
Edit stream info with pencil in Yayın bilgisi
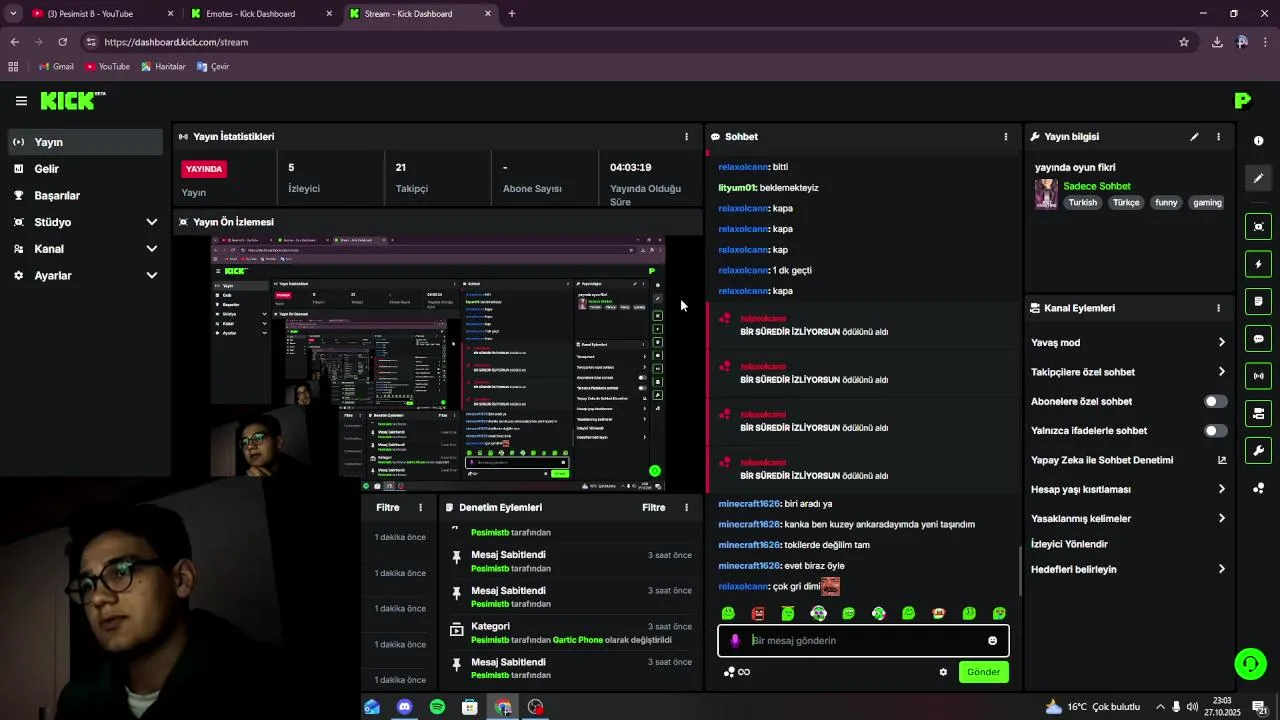click(x=1194, y=137)
